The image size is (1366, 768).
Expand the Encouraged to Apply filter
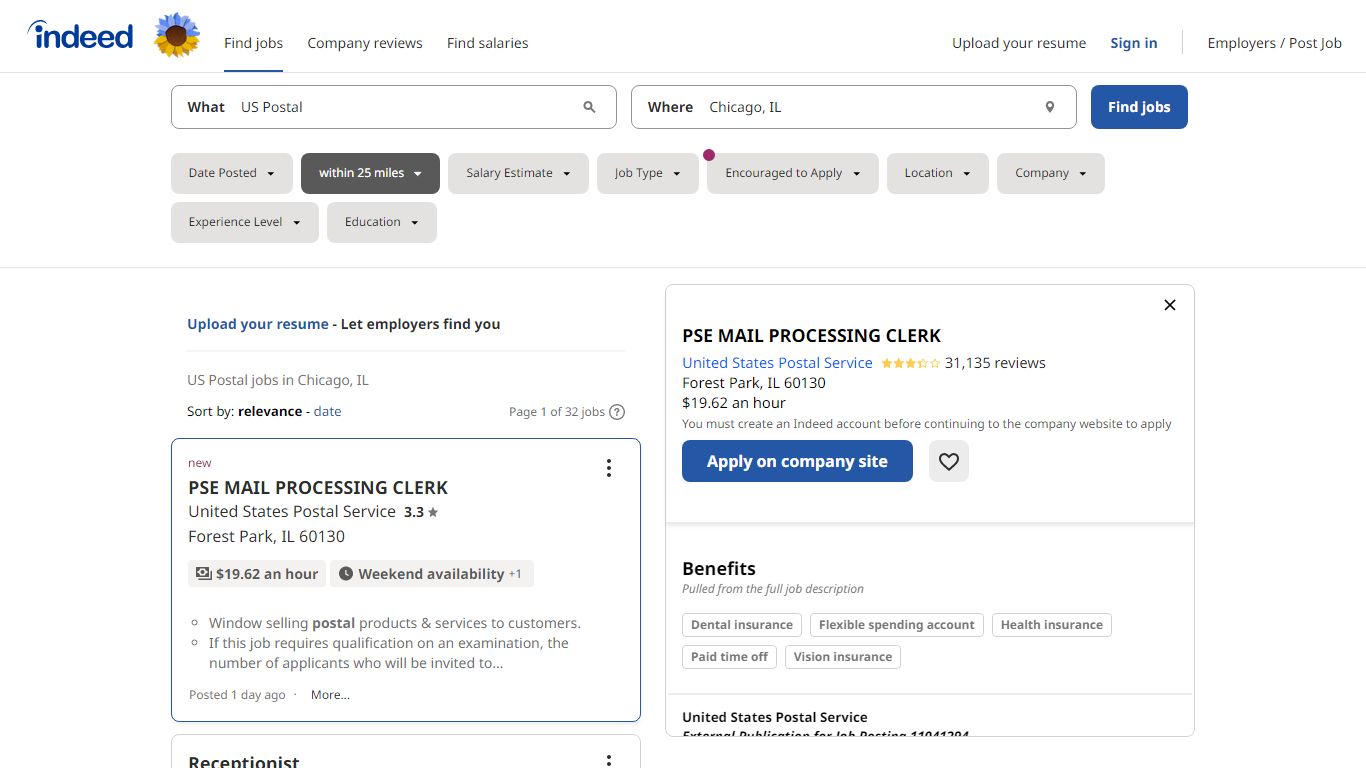[x=793, y=173]
